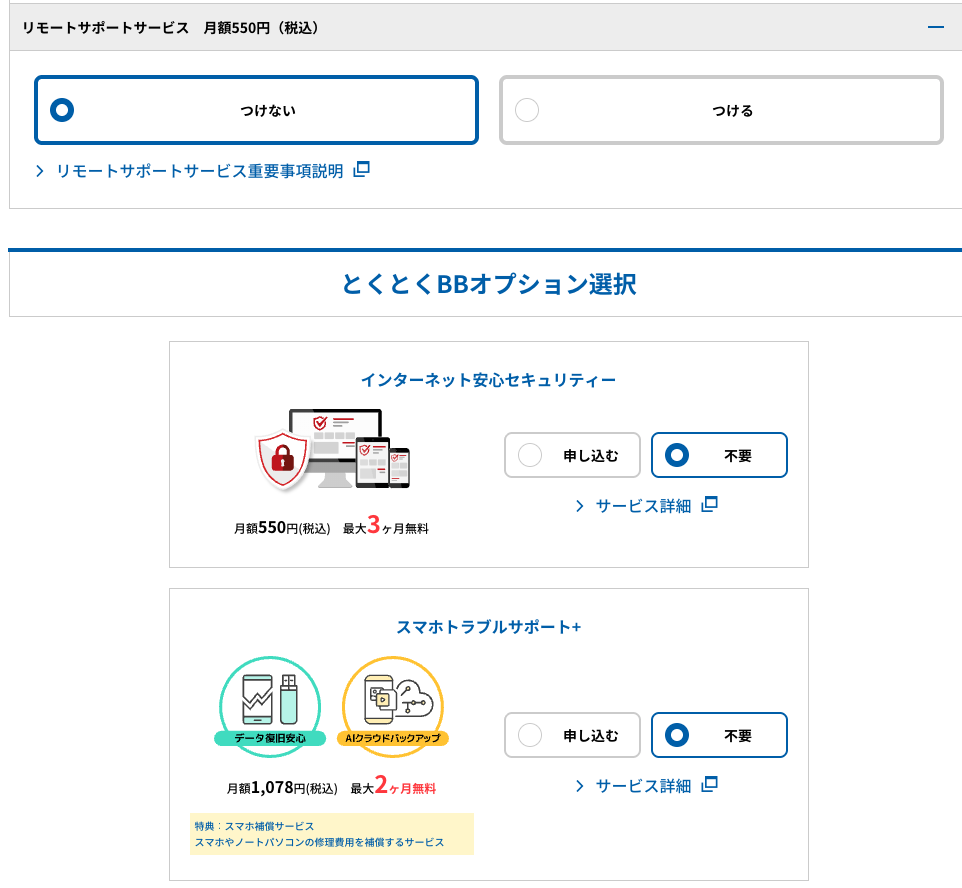The height and width of the screenshot is (888, 962).
Task: Click external link icon next to security サービス詳細
Action: pyautogui.click(x=709, y=504)
